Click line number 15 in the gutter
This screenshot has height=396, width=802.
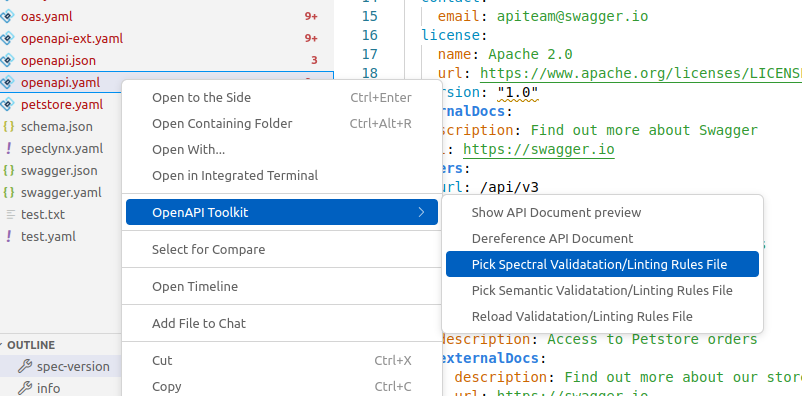(x=369, y=16)
